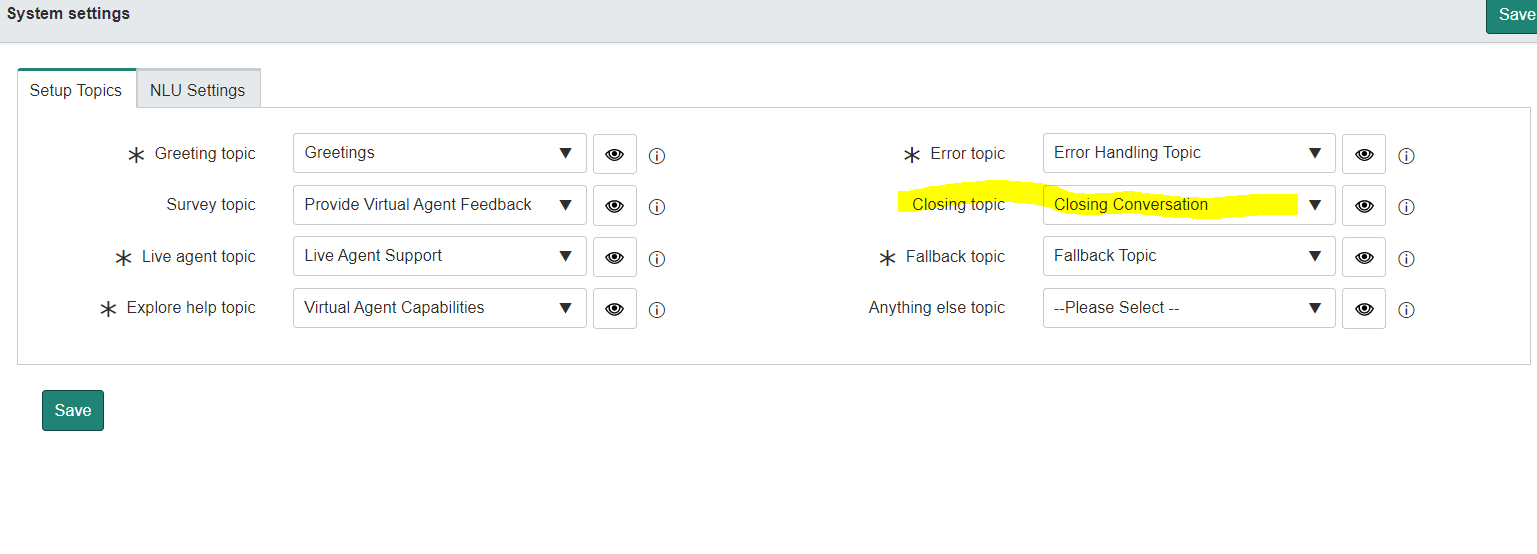1537x554 pixels.
Task: Select the Setup Topics tab
Action: (76, 90)
